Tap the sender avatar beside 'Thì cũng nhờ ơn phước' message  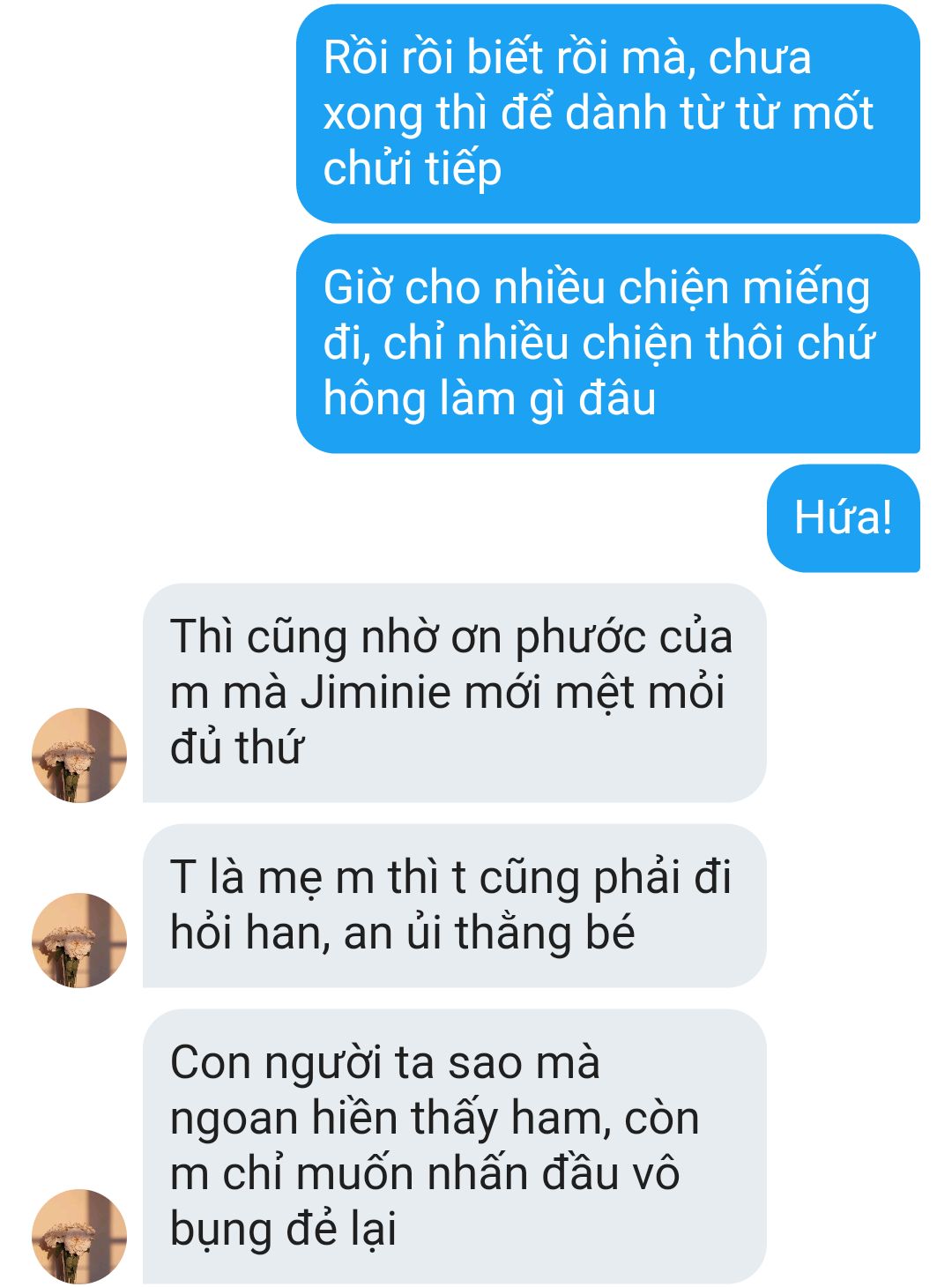pyautogui.click(x=79, y=755)
